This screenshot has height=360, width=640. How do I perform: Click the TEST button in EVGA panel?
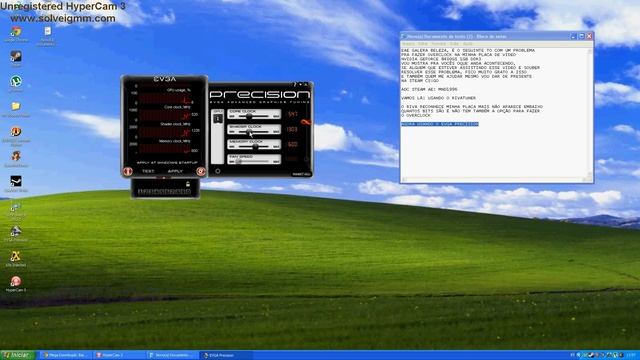coord(148,171)
